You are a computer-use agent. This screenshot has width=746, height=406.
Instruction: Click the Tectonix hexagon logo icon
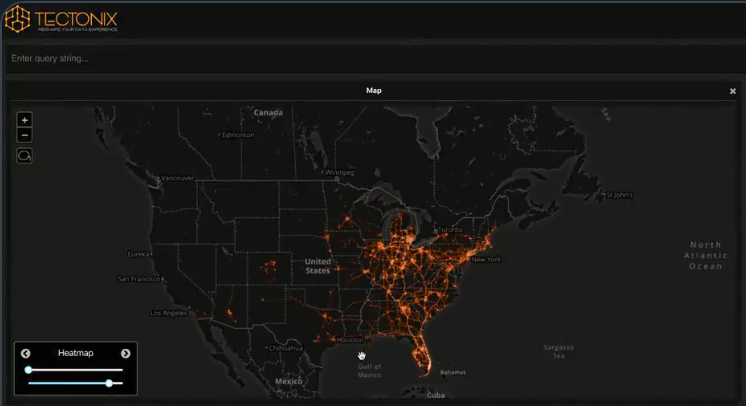pyautogui.click(x=18, y=19)
